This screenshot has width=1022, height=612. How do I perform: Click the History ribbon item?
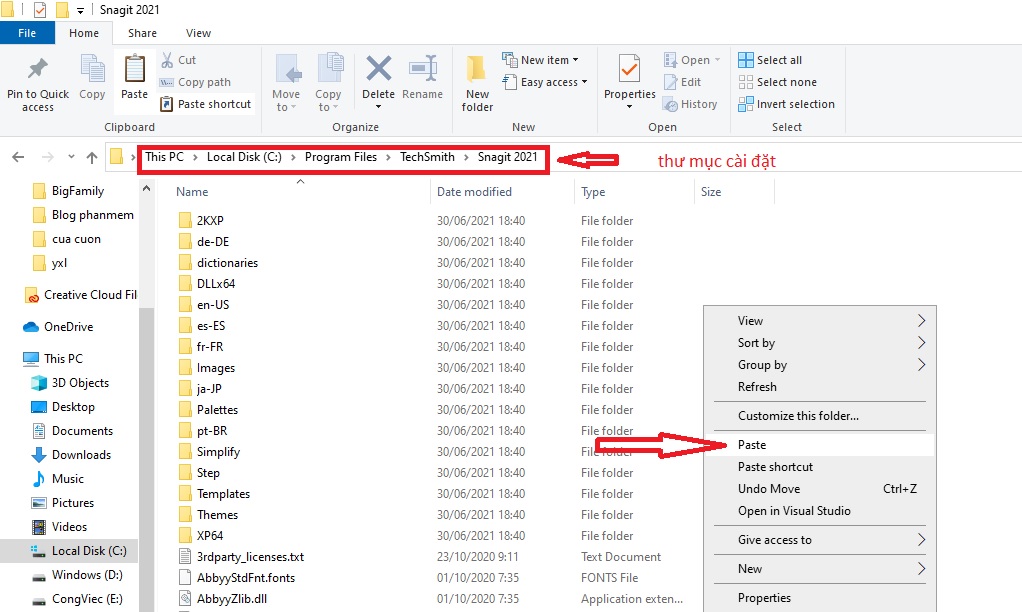[690, 104]
